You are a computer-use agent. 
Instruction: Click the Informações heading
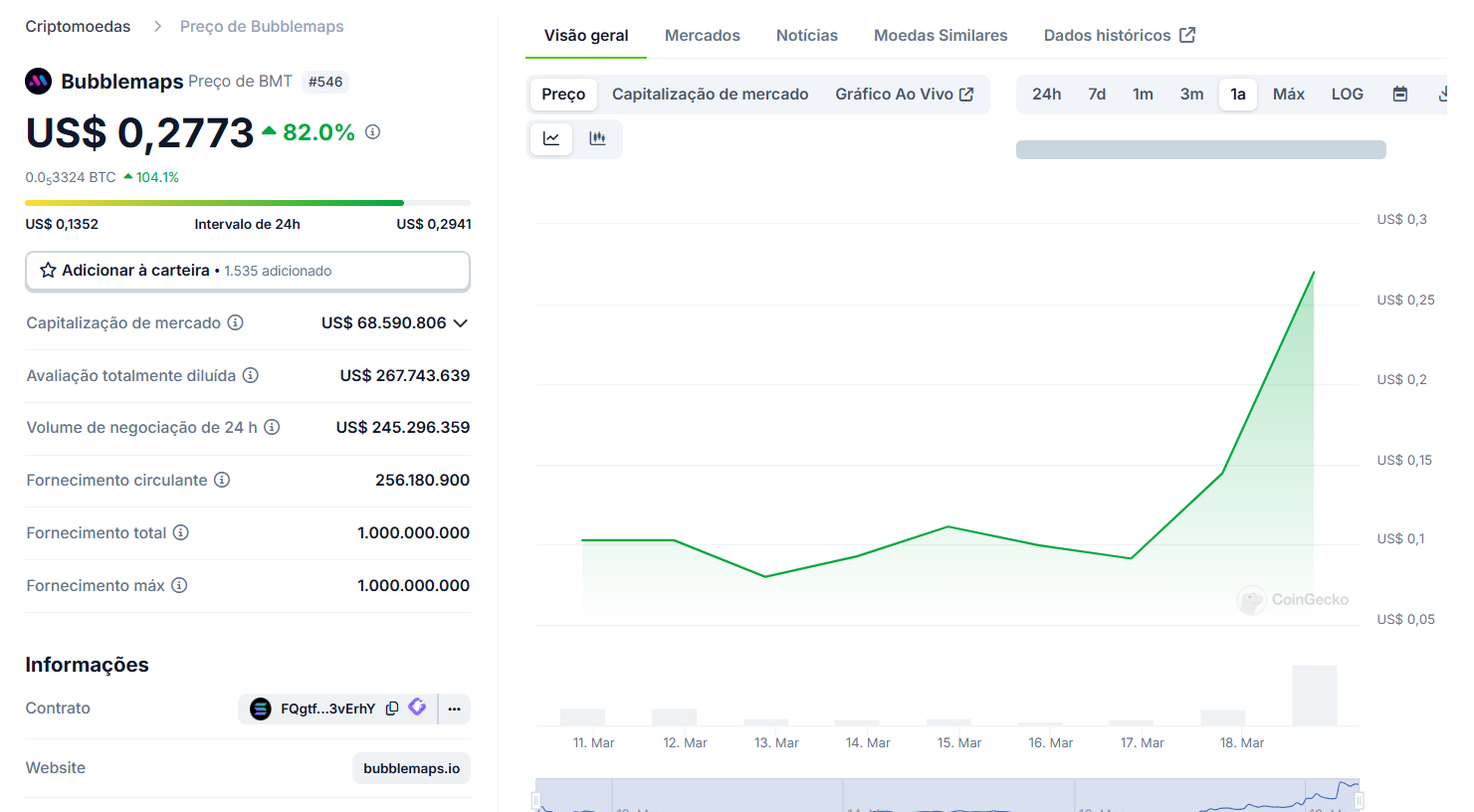coord(87,665)
